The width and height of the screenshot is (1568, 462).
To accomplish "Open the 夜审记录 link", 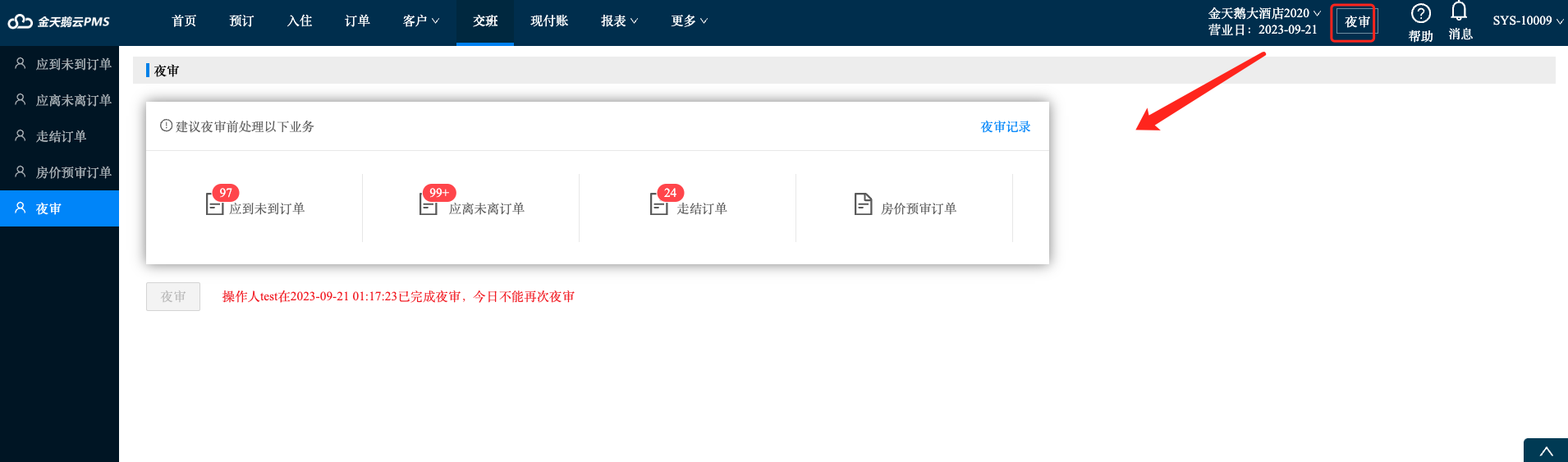I will tap(1006, 126).
